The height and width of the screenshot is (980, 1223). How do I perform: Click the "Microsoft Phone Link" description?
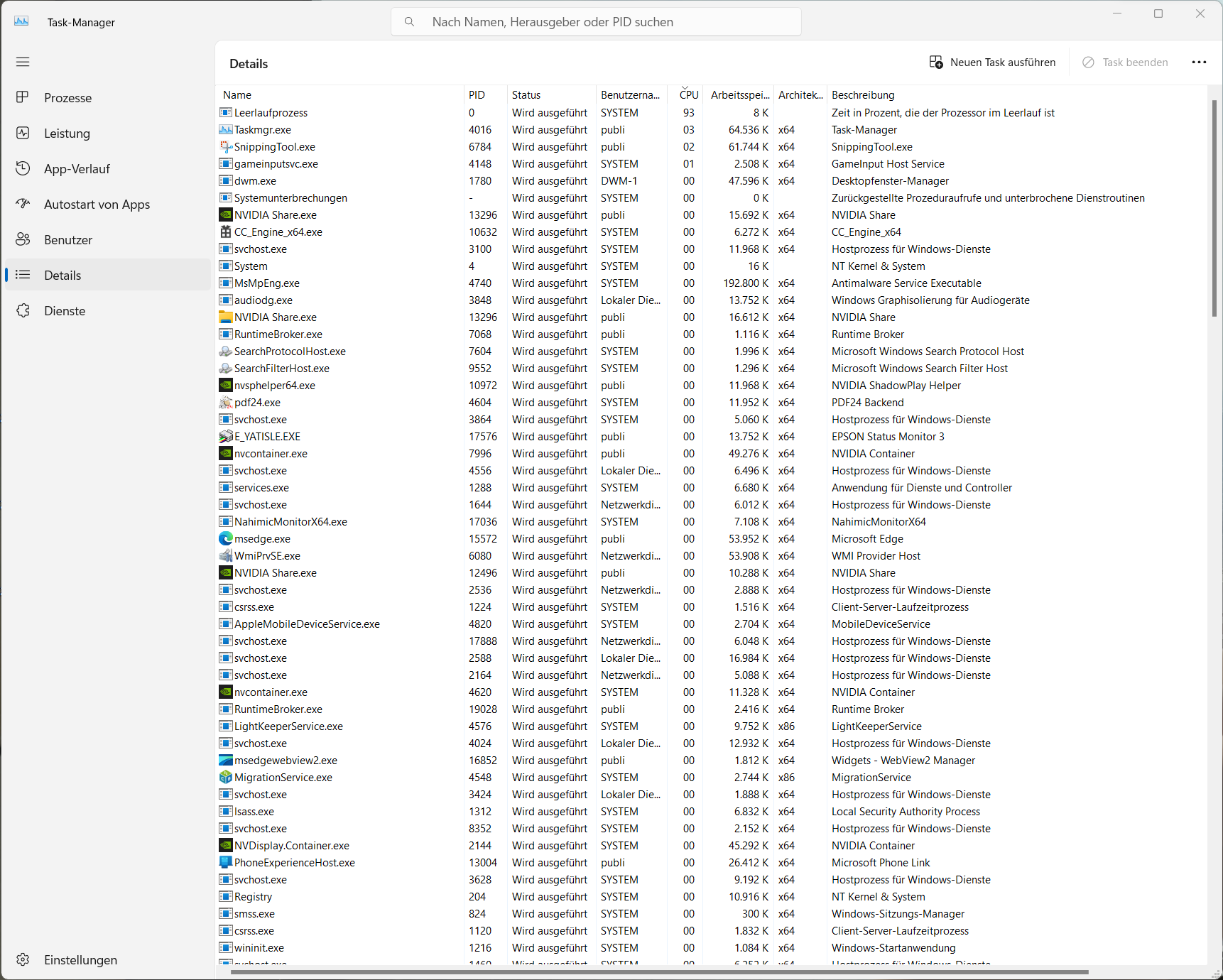[881, 863]
